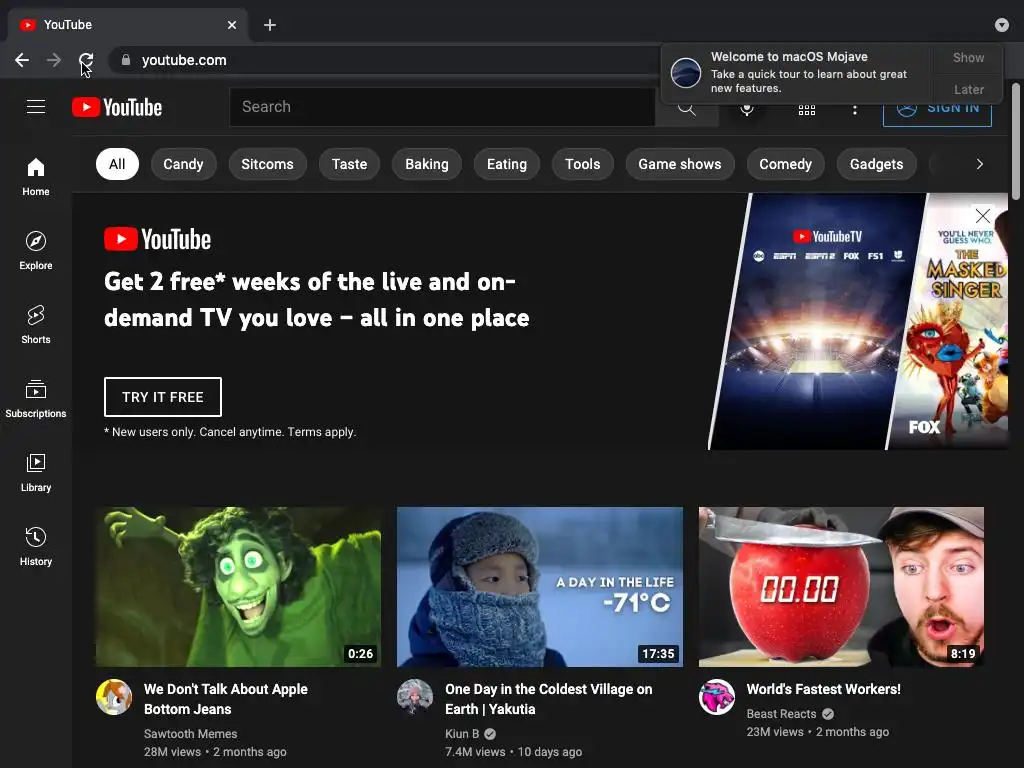Image resolution: width=1024 pixels, height=768 pixels.
Task: Open the tab search dropdown arrow
Action: pos(1002,25)
